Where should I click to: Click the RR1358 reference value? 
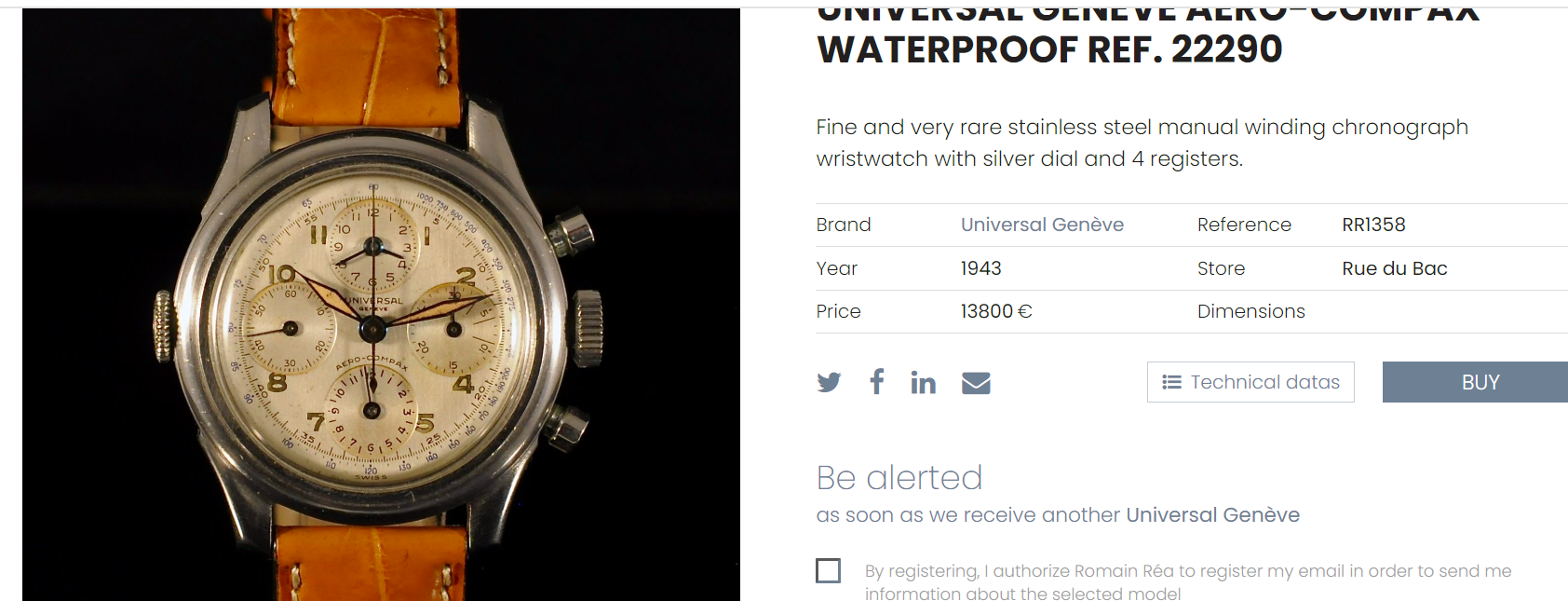pyautogui.click(x=1373, y=225)
